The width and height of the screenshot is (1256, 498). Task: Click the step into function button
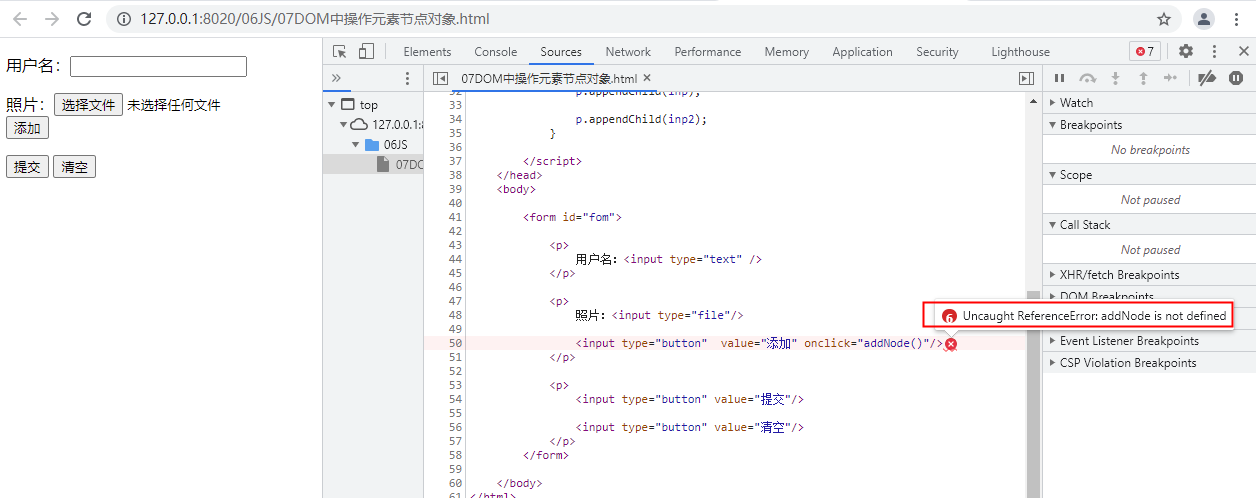tap(1116, 78)
